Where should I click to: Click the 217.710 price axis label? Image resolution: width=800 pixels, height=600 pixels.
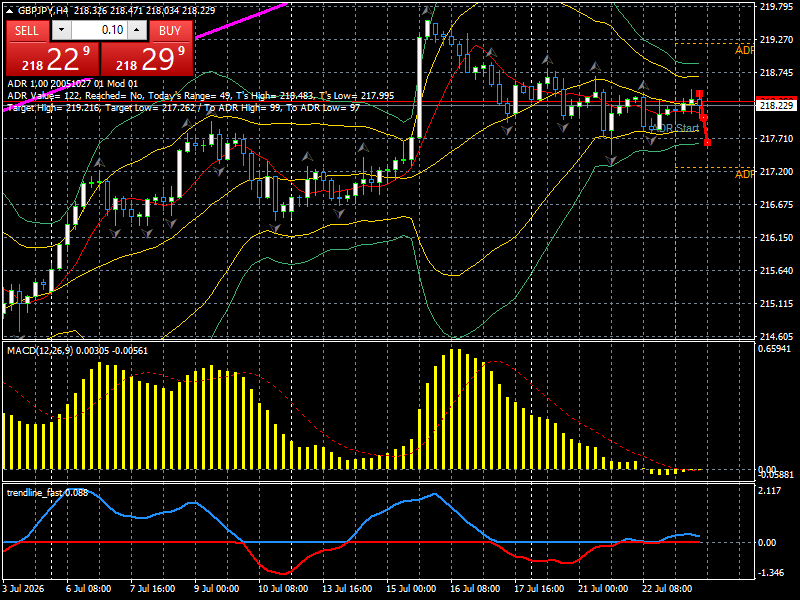pos(776,139)
